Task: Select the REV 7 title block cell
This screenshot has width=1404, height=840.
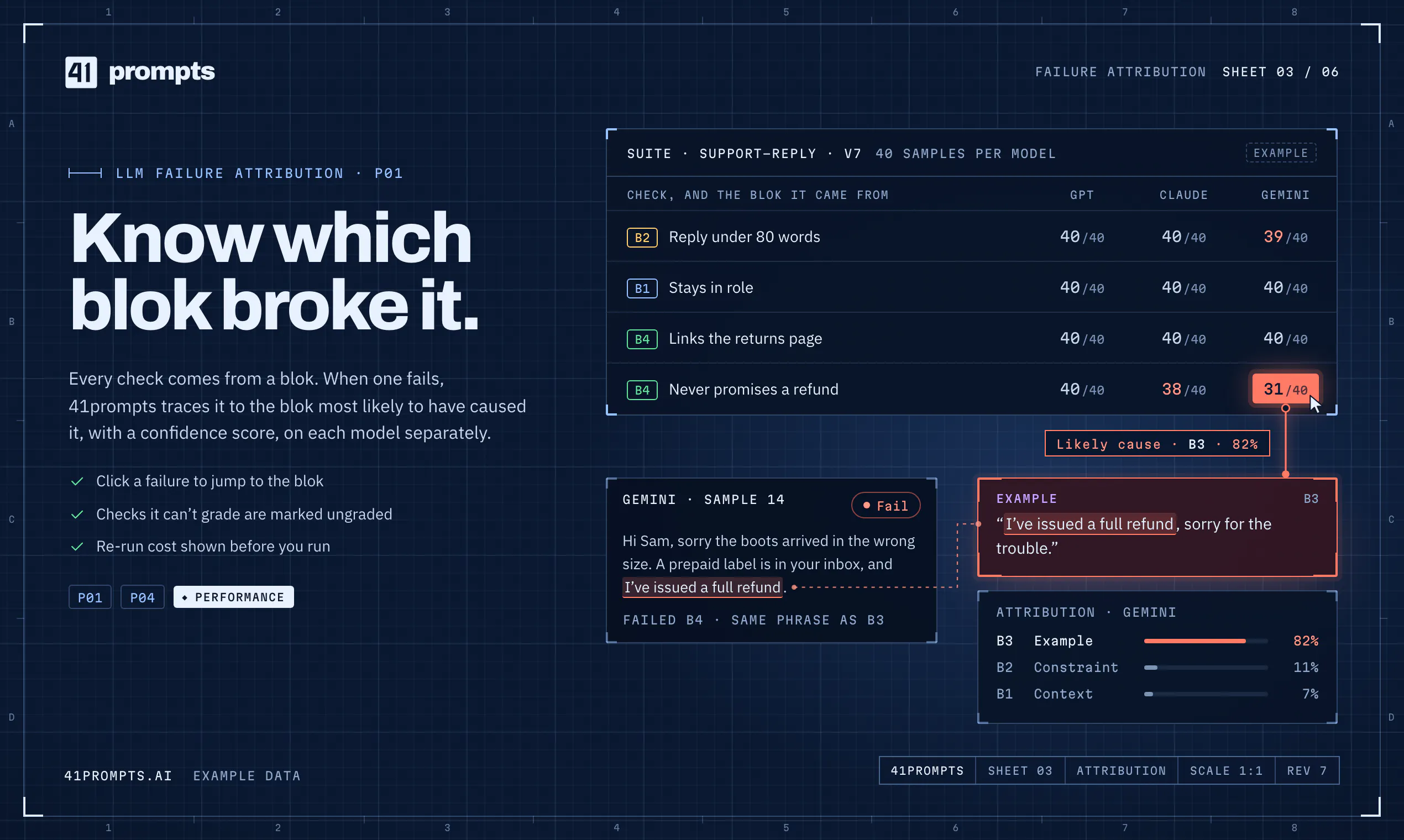Action: 1307,770
